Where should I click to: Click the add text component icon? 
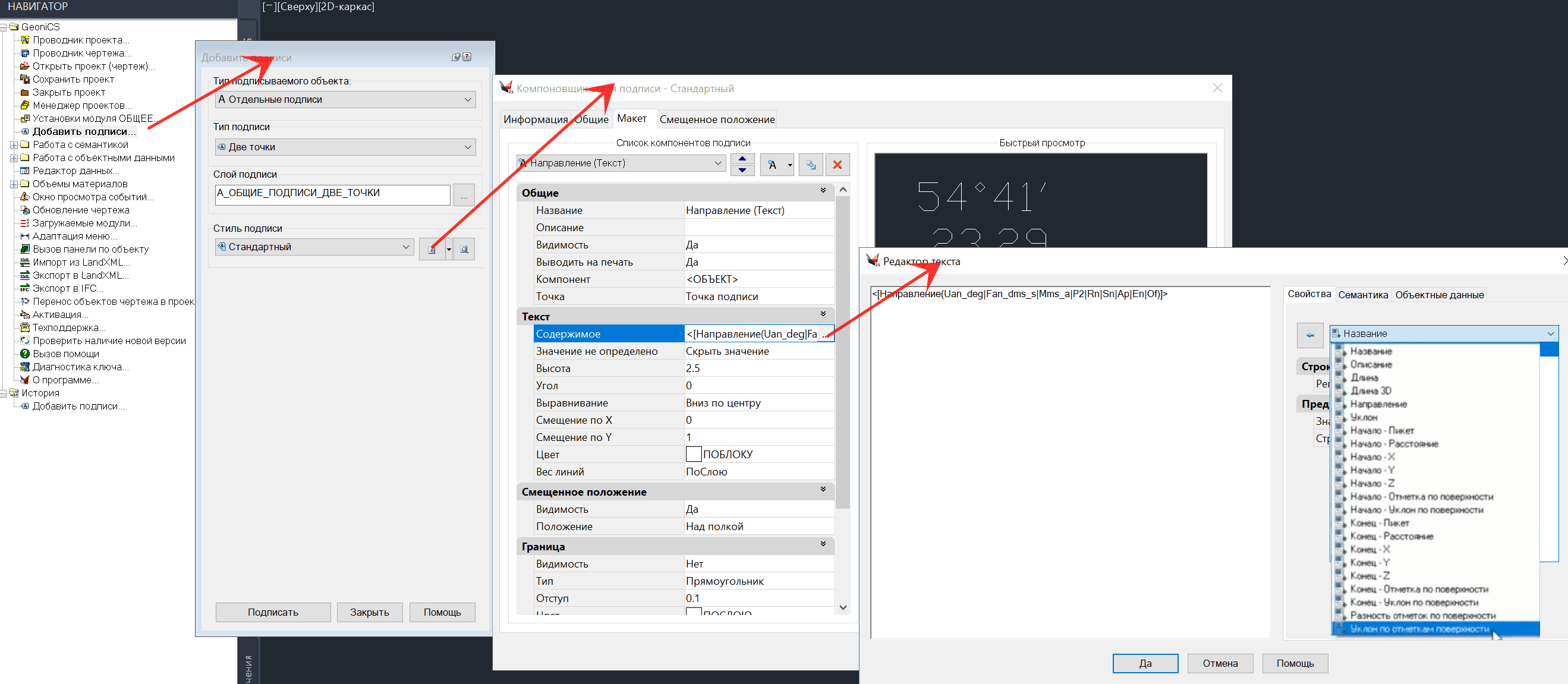click(x=772, y=164)
